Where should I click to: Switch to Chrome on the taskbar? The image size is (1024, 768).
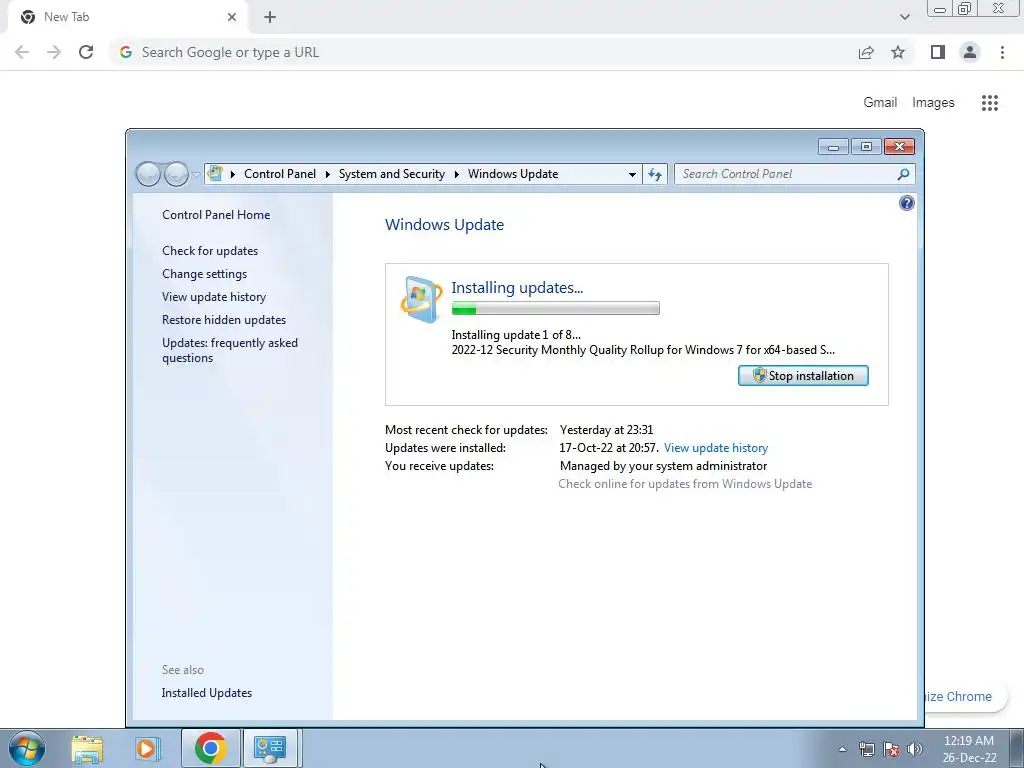point(210,748)
